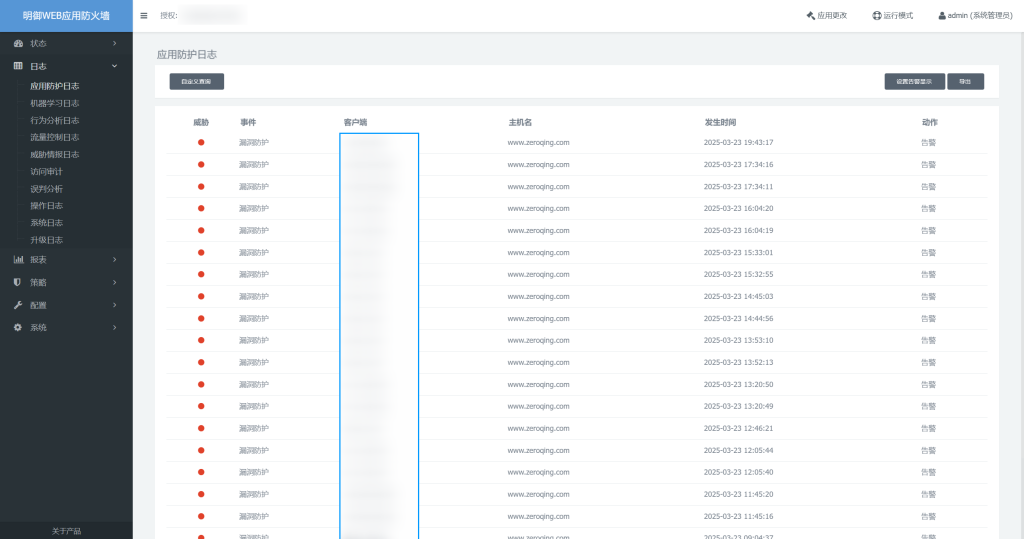Click the red threat dot in first row
1024x539 pixels.
coord(201,142)
